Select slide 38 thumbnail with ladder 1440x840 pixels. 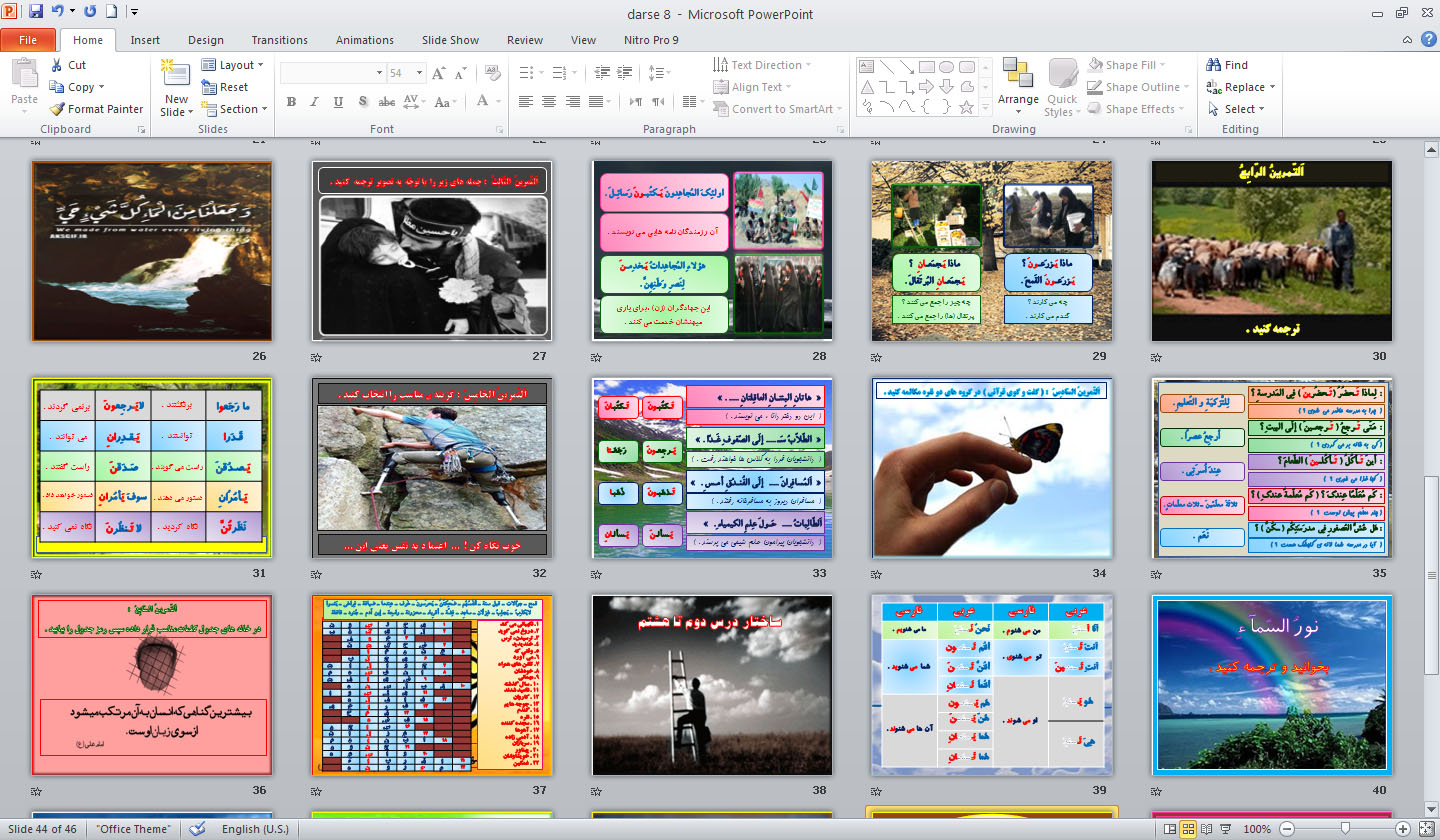tap(712, 685)
